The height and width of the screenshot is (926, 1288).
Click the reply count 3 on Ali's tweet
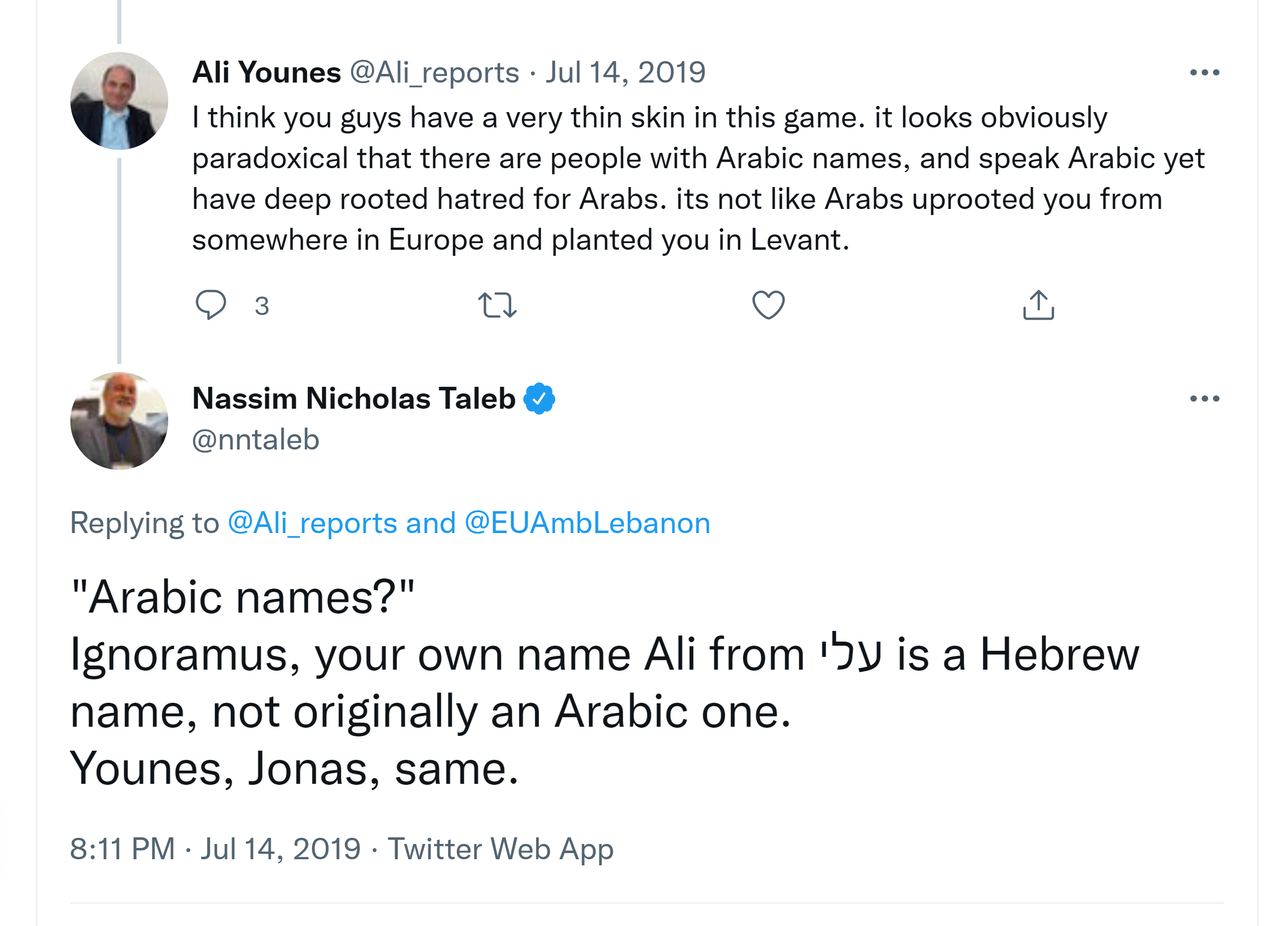tap(261, 306)
